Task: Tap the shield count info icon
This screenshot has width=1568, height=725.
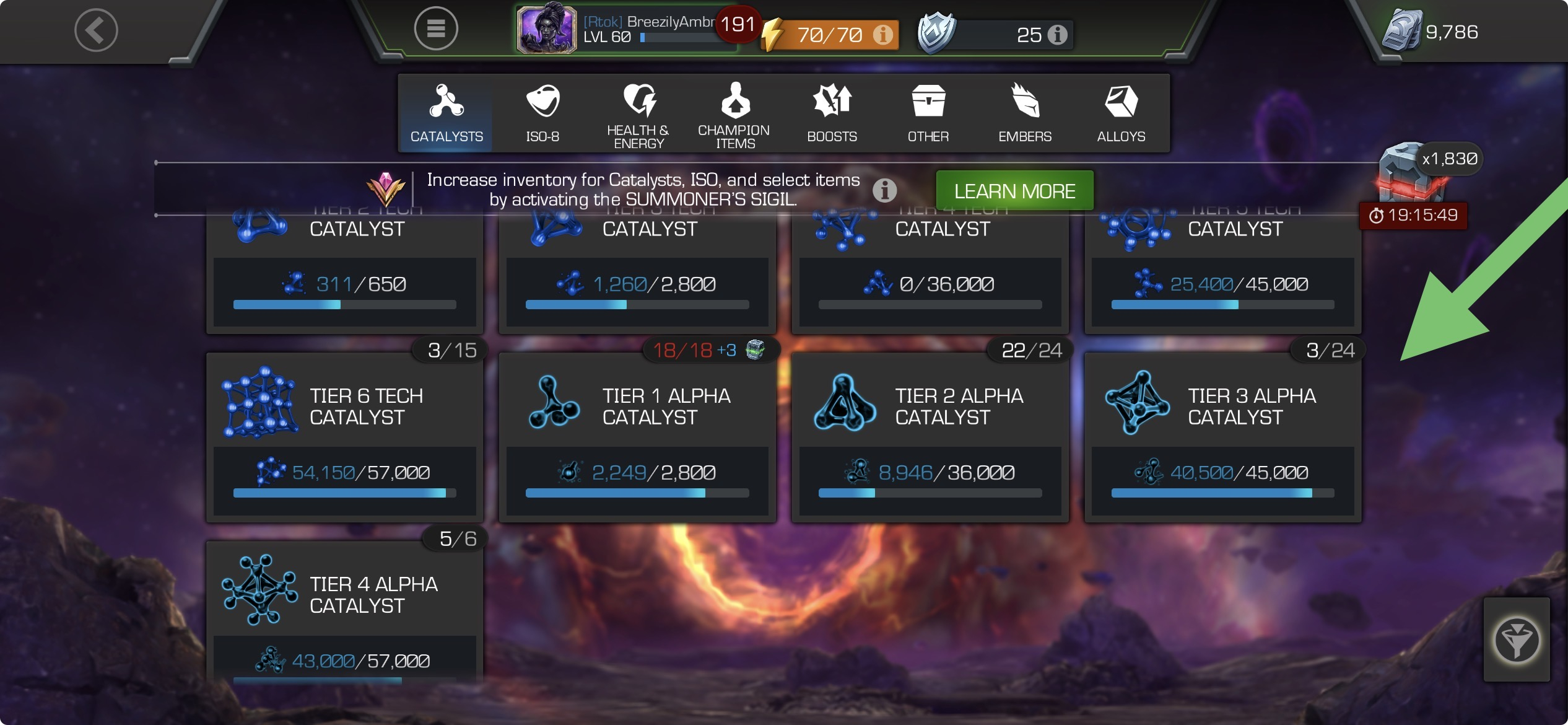Action: point(1058,35)
